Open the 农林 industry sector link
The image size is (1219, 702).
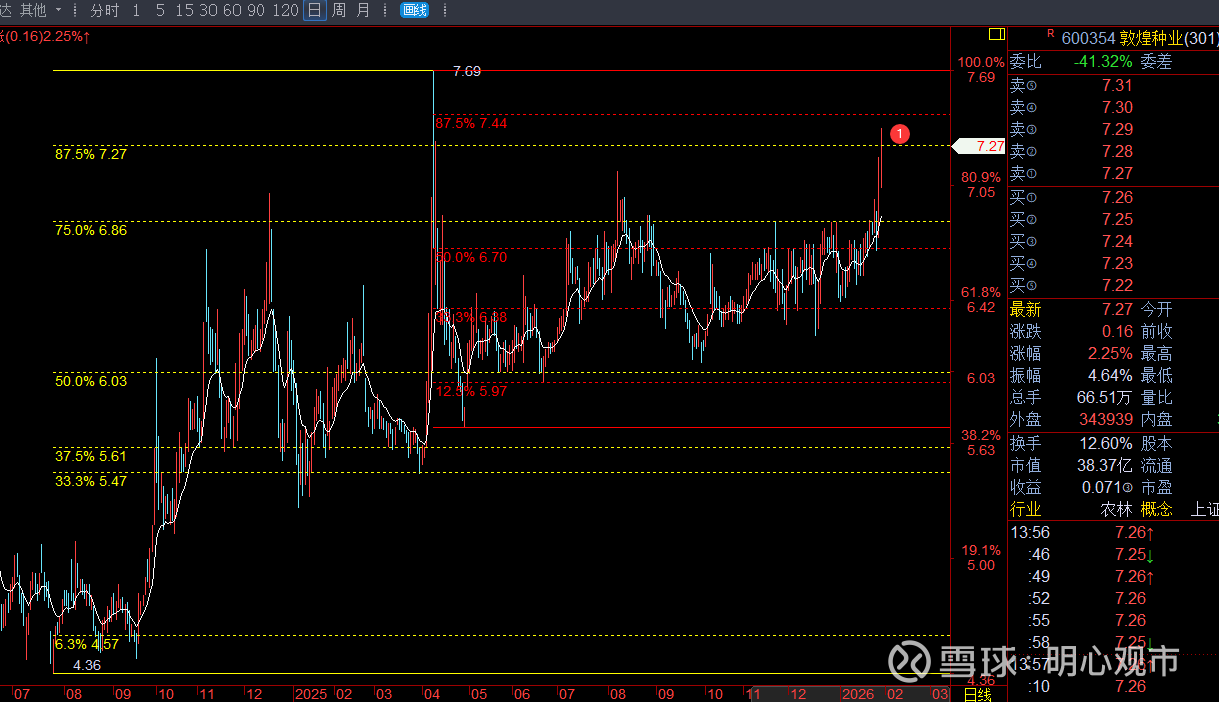(x=1117, y=509)
